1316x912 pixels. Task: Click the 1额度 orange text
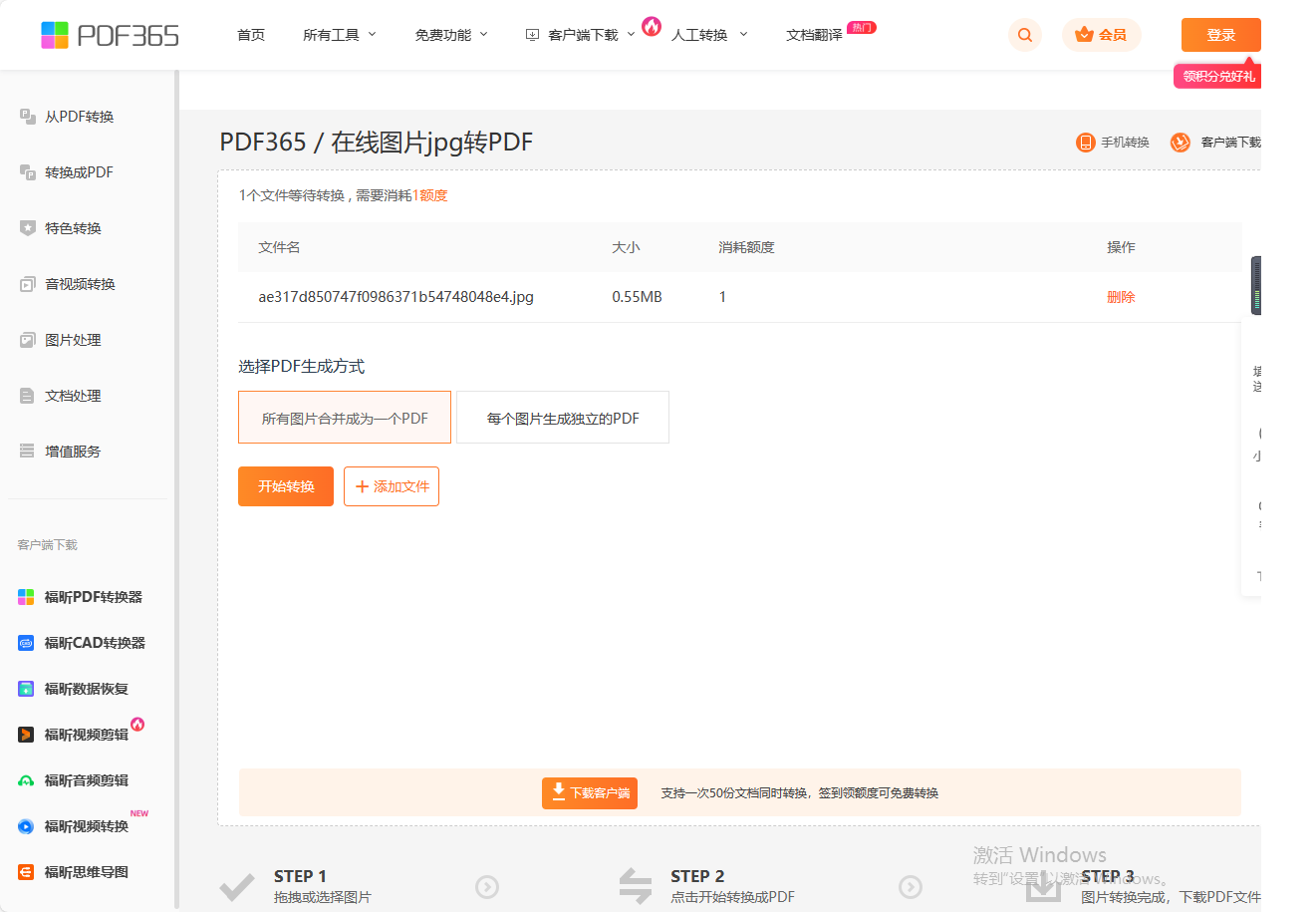click(430, 195)
